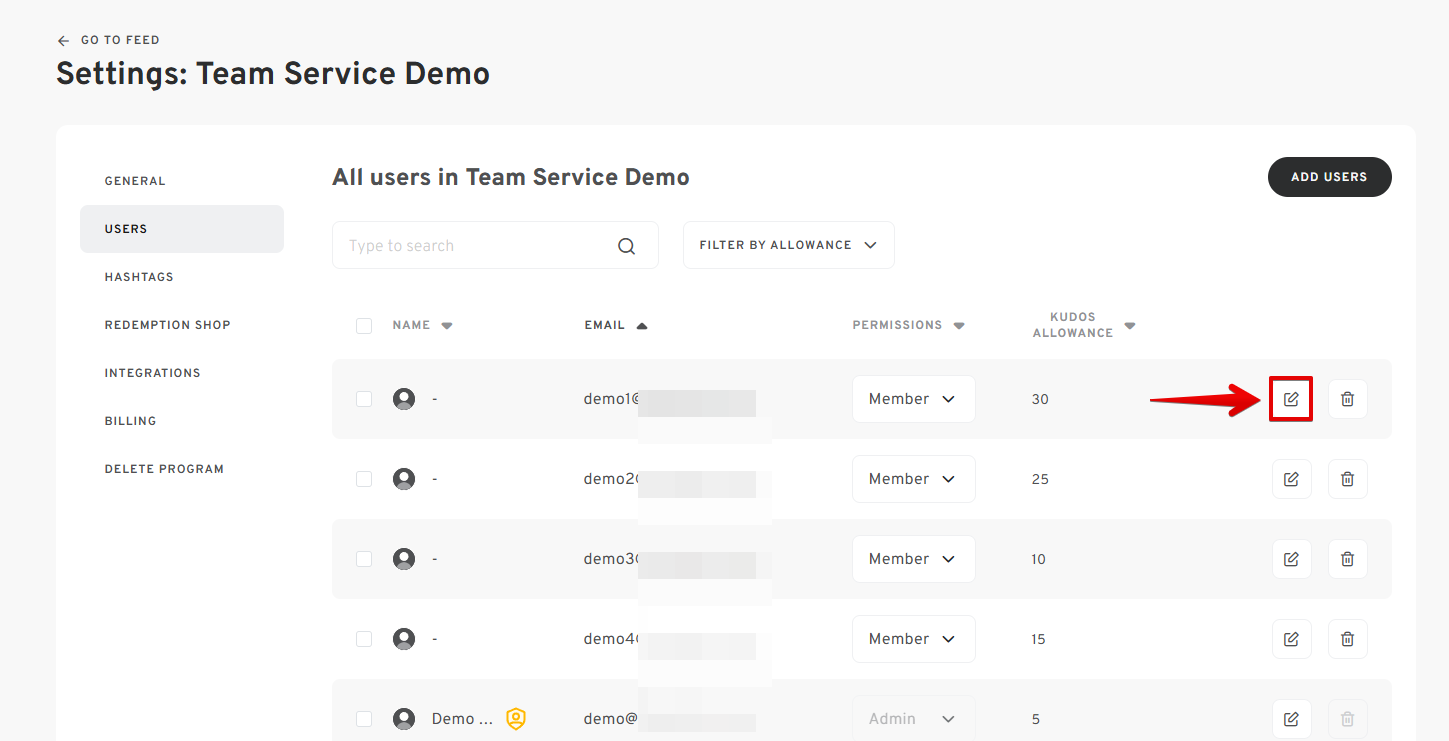
Task: Click edit icon for demo1 user
Action: 1291,399
